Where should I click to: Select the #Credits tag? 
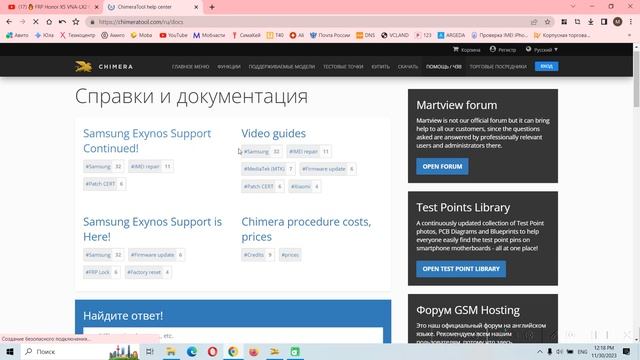(x=258, y=255)
